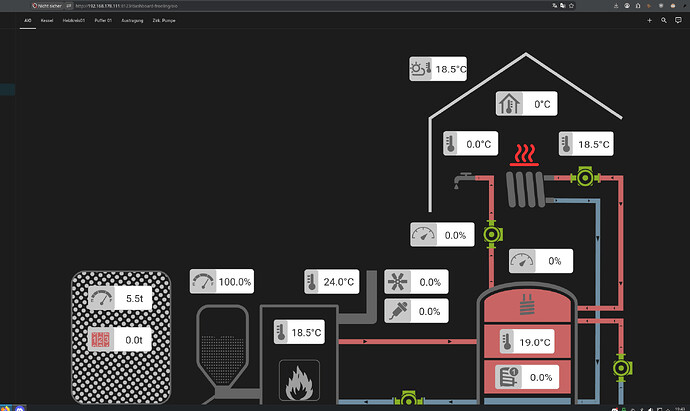Open dashboard search magnifier icon
This screenshot has height=411, width=690.
(664, 20)
